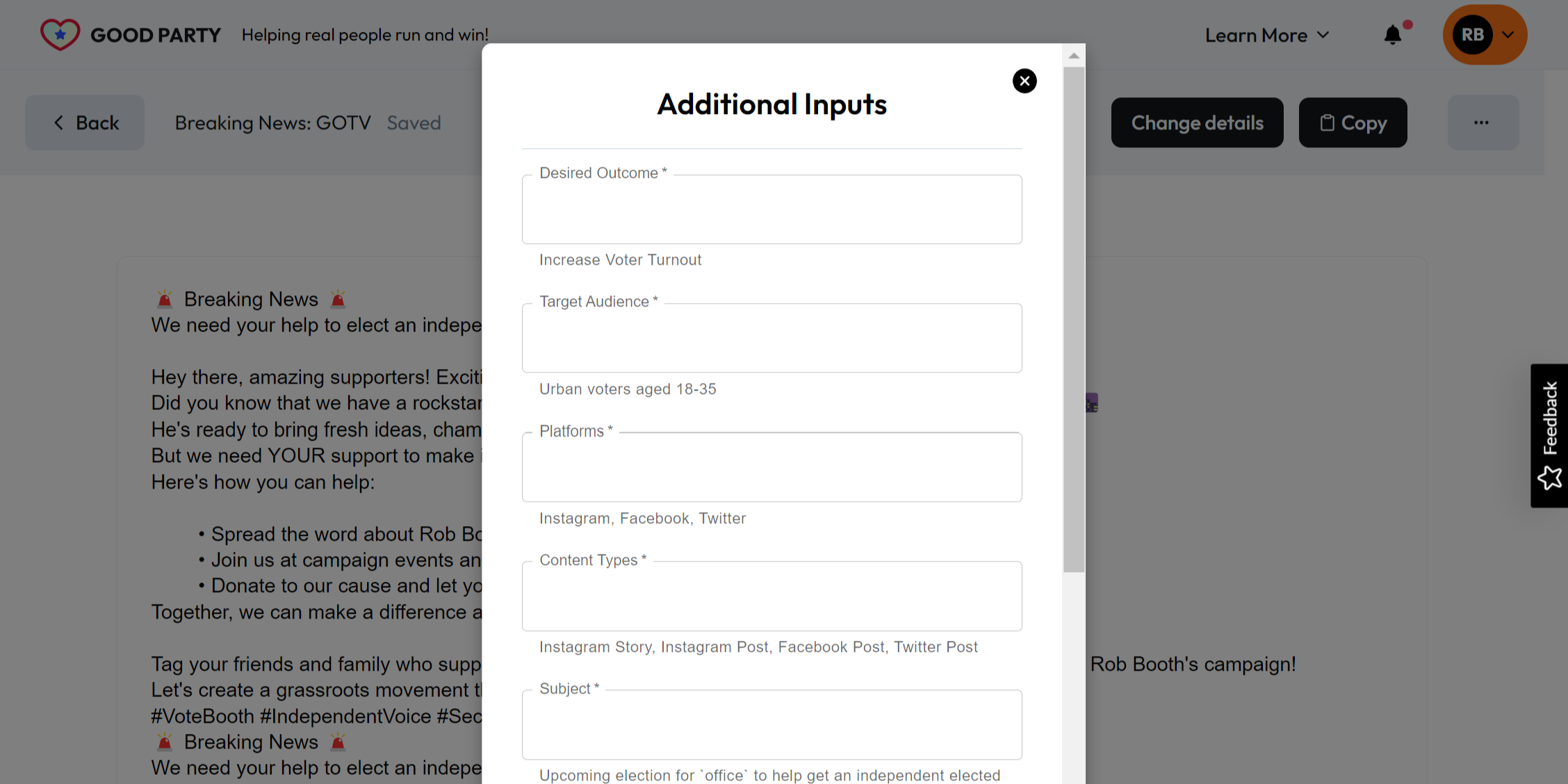The height and width of the screenshot is (784, 1568).
Task: Click the notification bell icon
Action: (x=1392, y=35)
